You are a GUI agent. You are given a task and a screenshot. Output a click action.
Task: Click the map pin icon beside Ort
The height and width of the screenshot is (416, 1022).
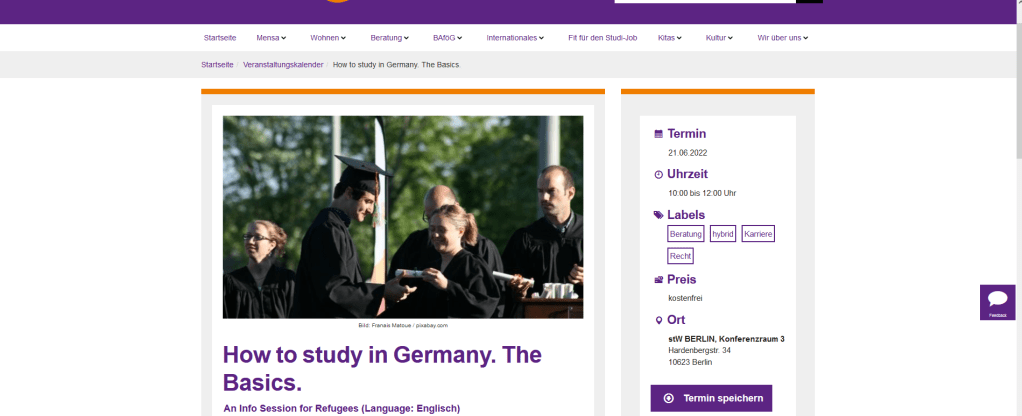(658, 320)
